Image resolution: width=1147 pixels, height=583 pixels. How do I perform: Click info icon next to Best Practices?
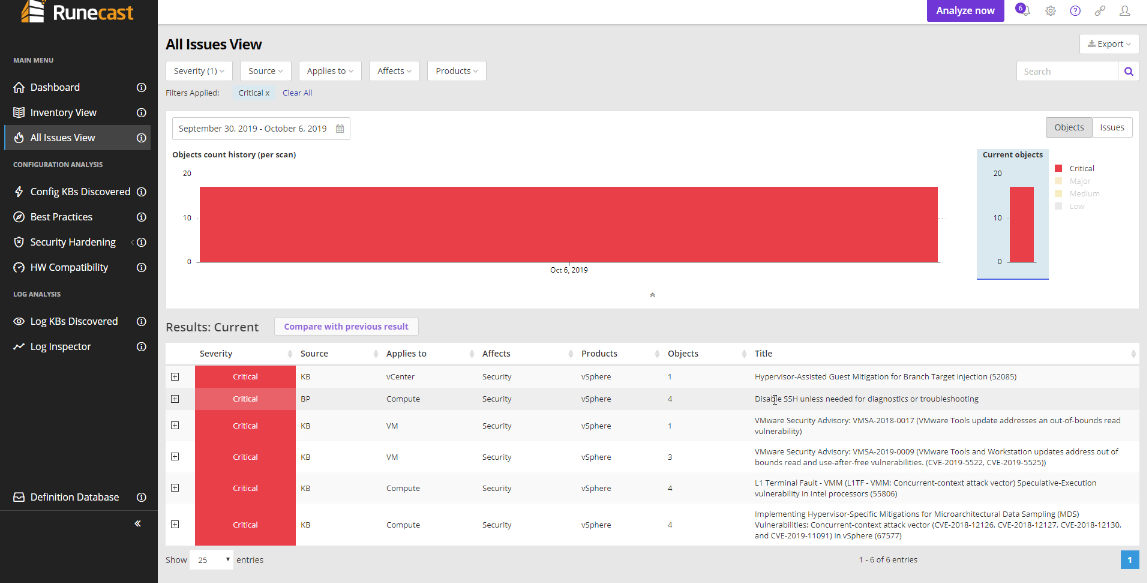pyautogui.click(x=142, y=217)
